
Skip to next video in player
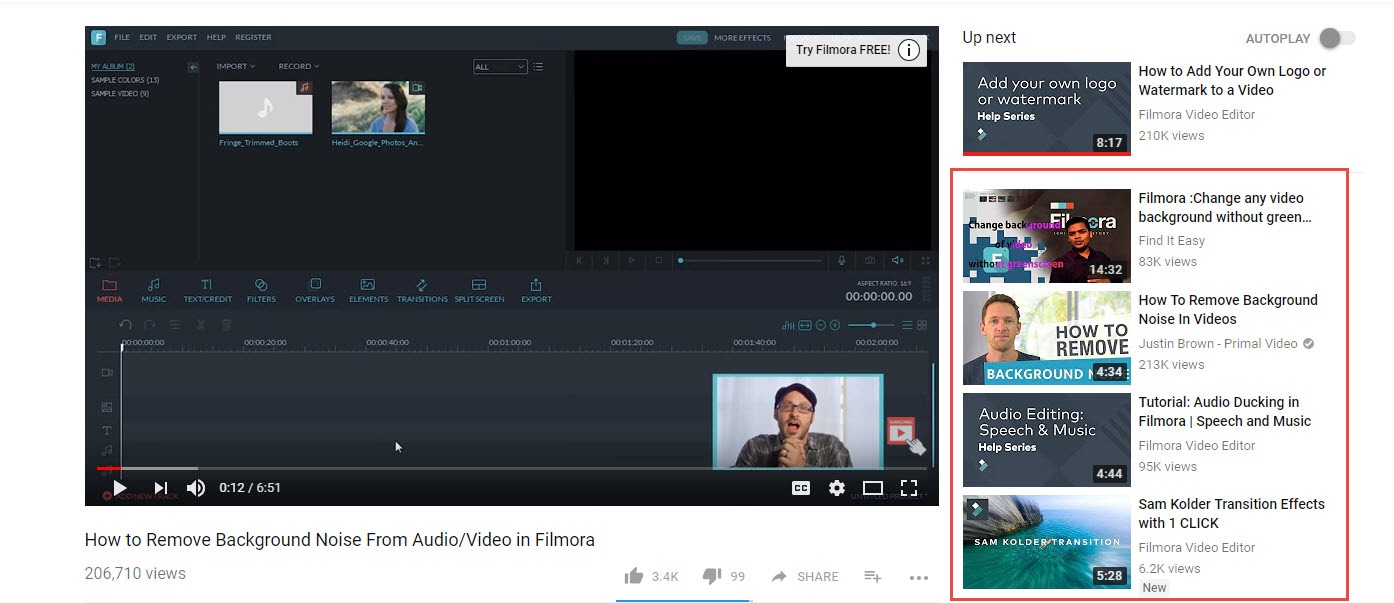point(160,488)
